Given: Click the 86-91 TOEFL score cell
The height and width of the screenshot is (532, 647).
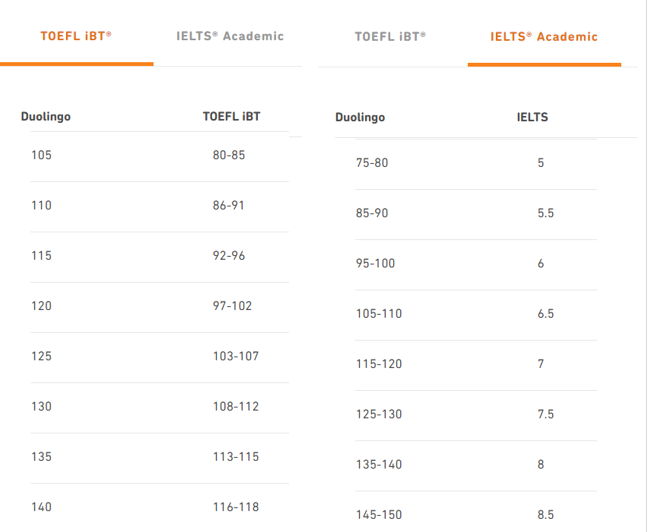Looking at the screenshot, I should pyautogui.click(x=229, y=206).
